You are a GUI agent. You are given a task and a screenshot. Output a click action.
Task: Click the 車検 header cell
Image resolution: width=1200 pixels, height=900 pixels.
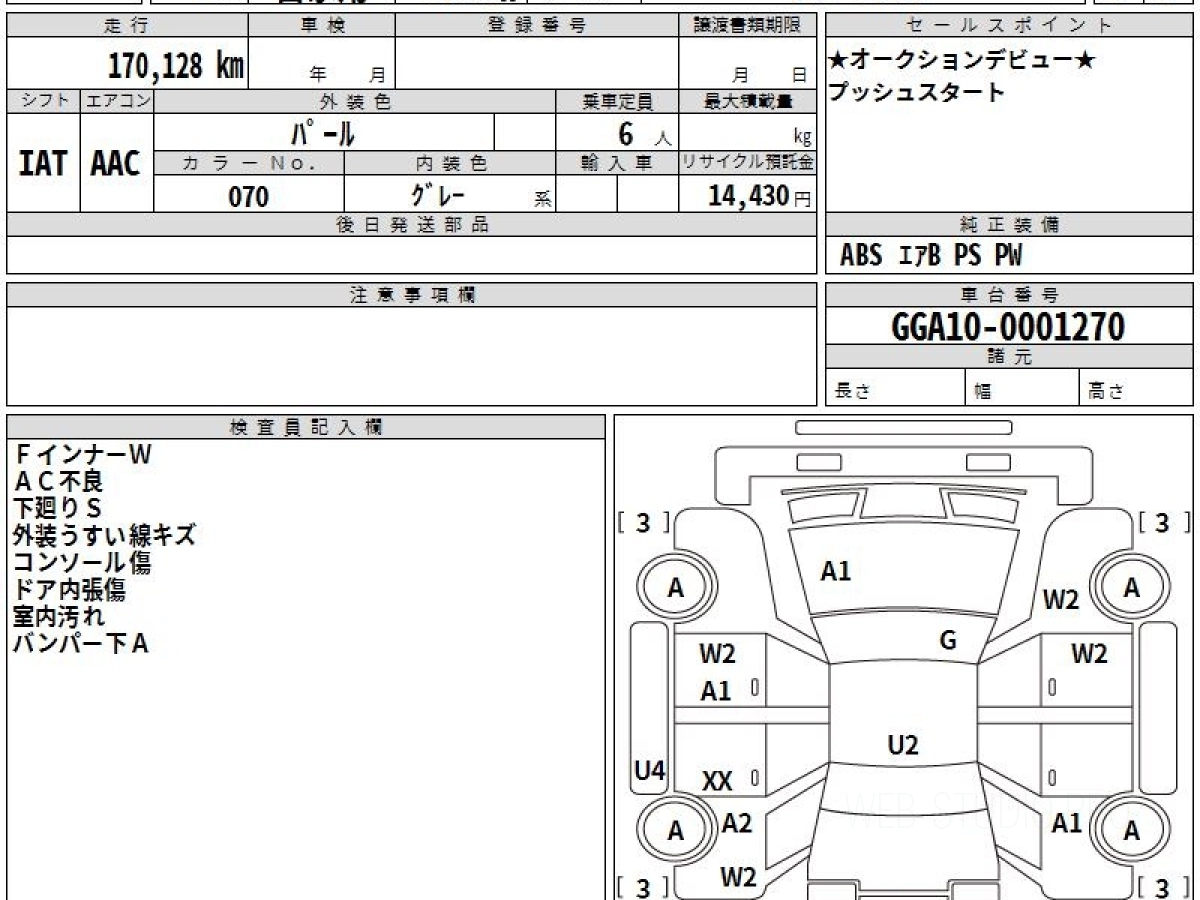pos(322,26)
